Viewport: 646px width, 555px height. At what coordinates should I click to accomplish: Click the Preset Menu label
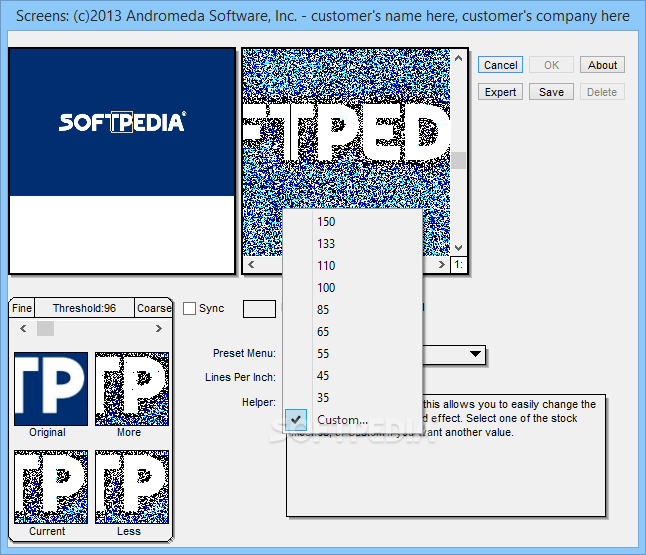pyautogui.click(x=244, y=354)
